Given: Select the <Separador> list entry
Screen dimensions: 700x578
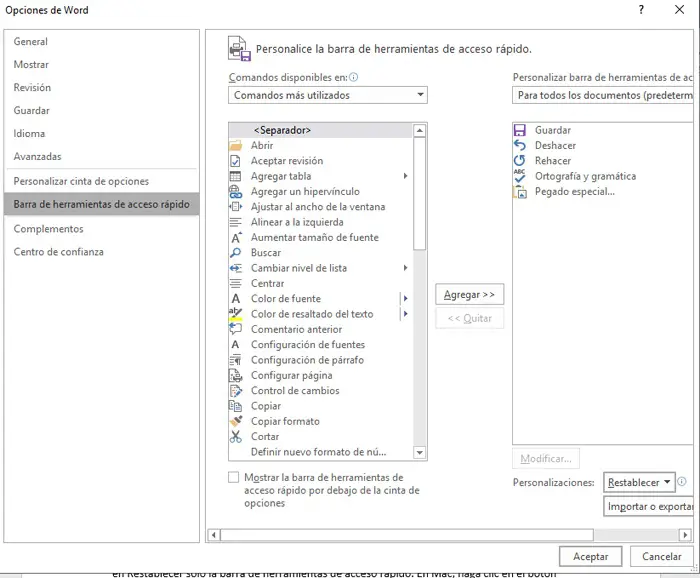Looking at the screenshot, I should tap(321, 130).
